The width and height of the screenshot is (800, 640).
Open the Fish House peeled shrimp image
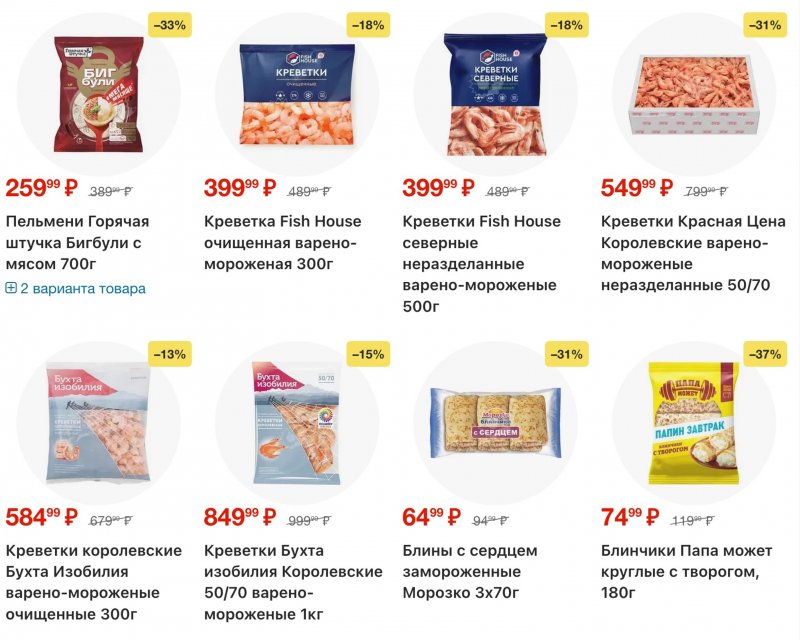pyautogui.click(x=297, y=97)
